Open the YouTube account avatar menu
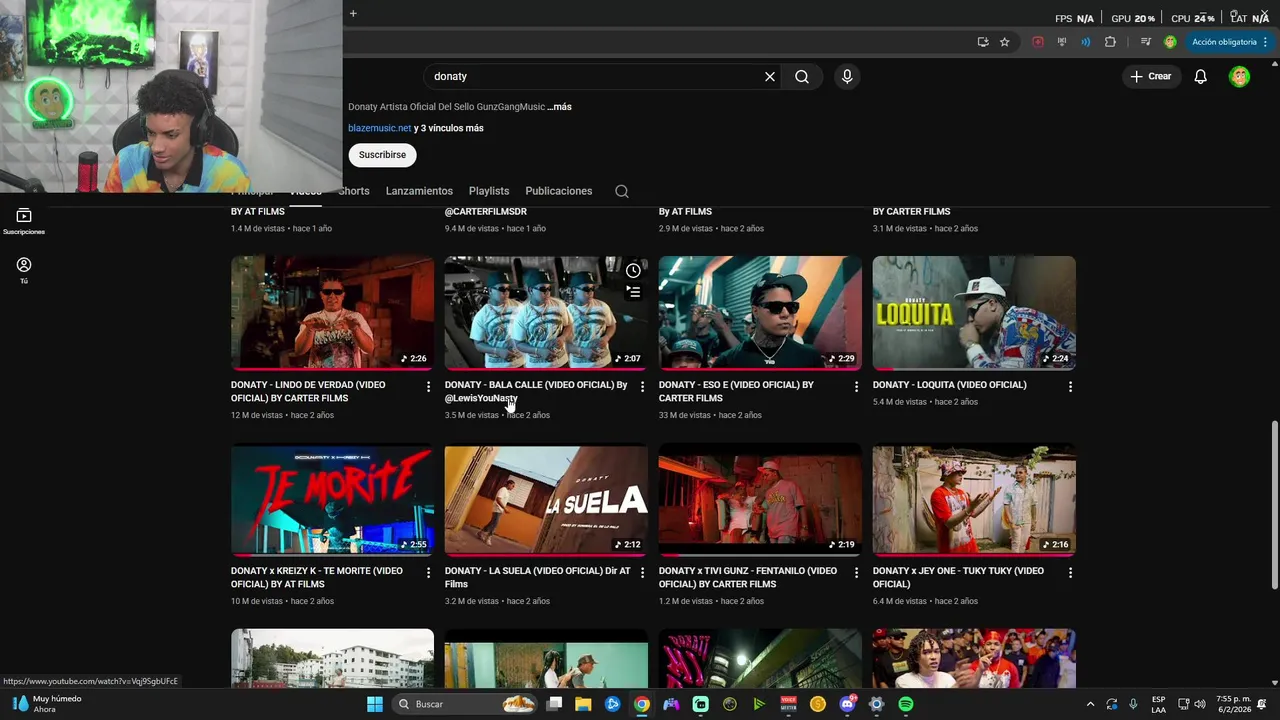1280x720 pixels. tap(1239, 76)
